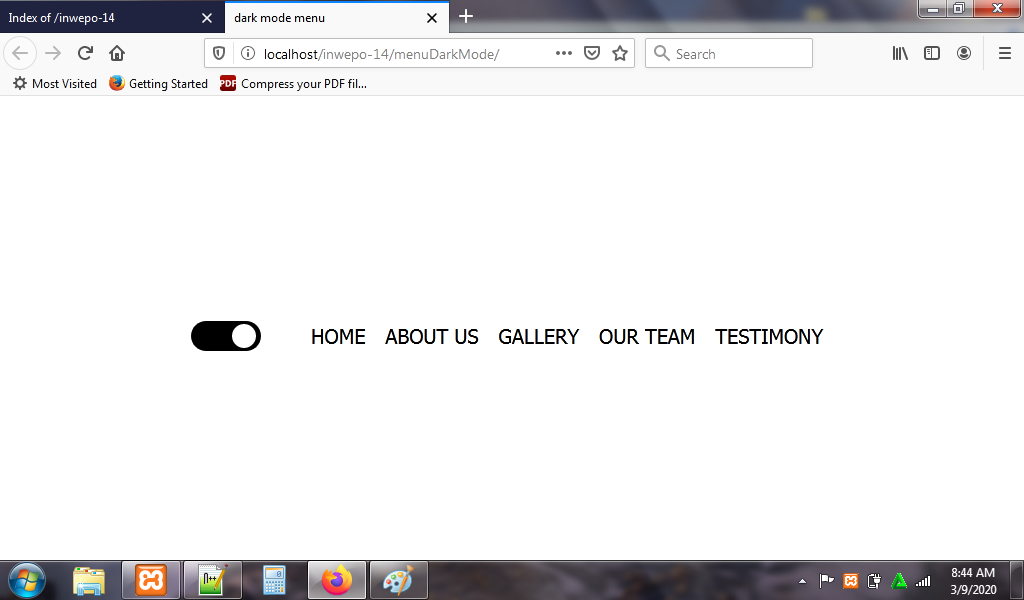Open XAMPP from the taskbar

click(x=151, y=580)
